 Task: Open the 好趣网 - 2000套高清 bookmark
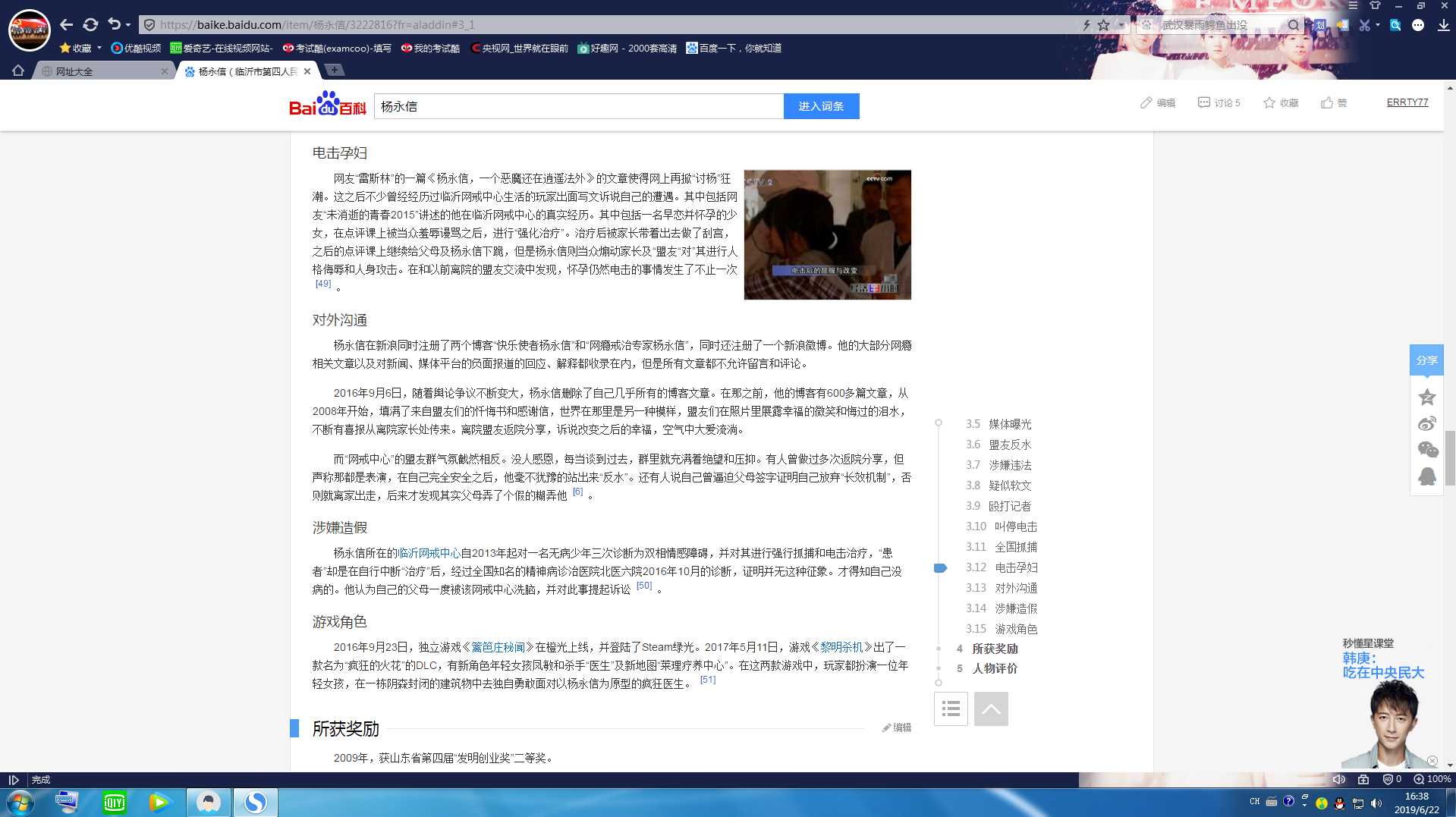(627, 48)
